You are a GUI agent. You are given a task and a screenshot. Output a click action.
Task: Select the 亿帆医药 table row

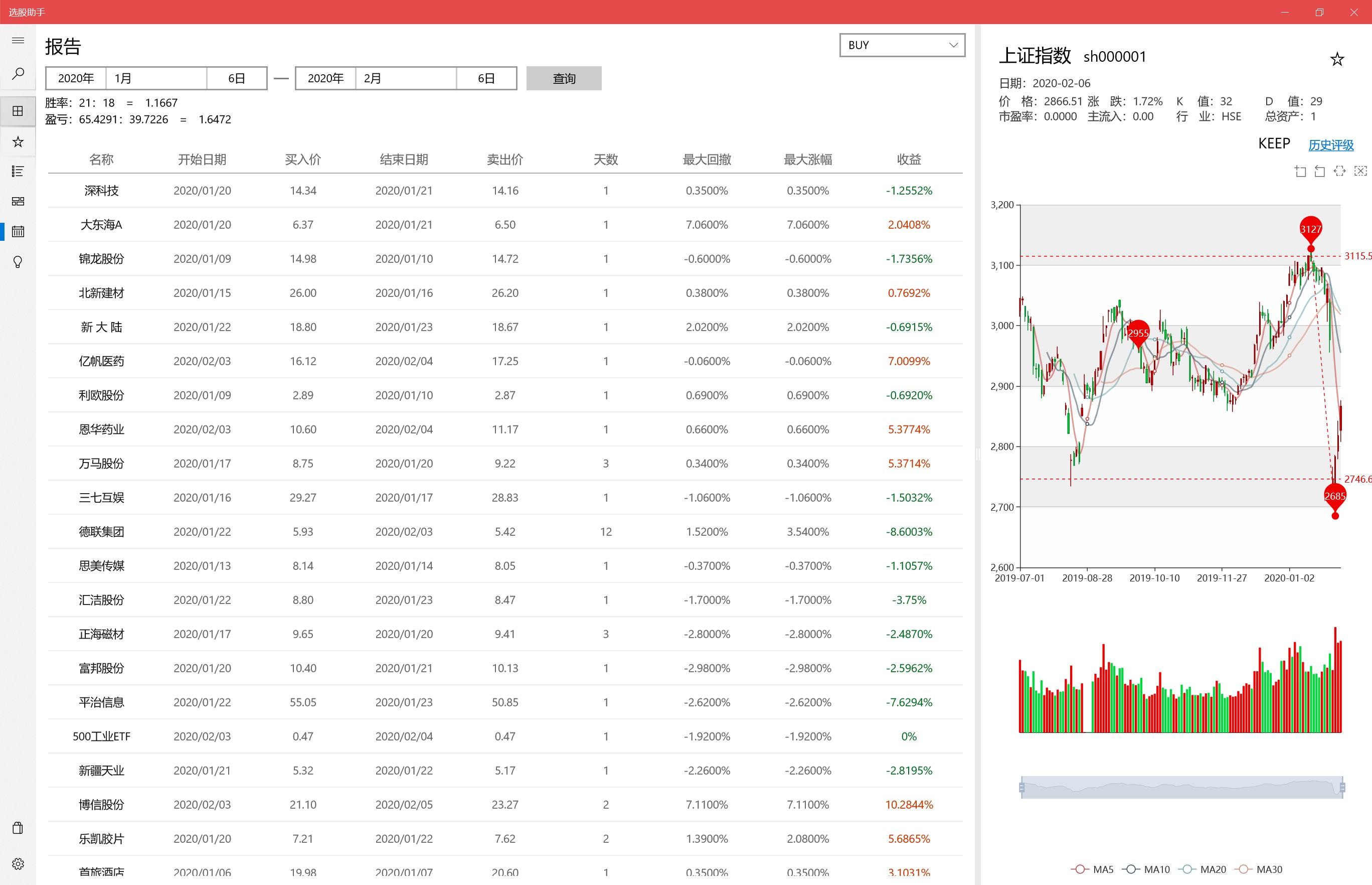505,361
